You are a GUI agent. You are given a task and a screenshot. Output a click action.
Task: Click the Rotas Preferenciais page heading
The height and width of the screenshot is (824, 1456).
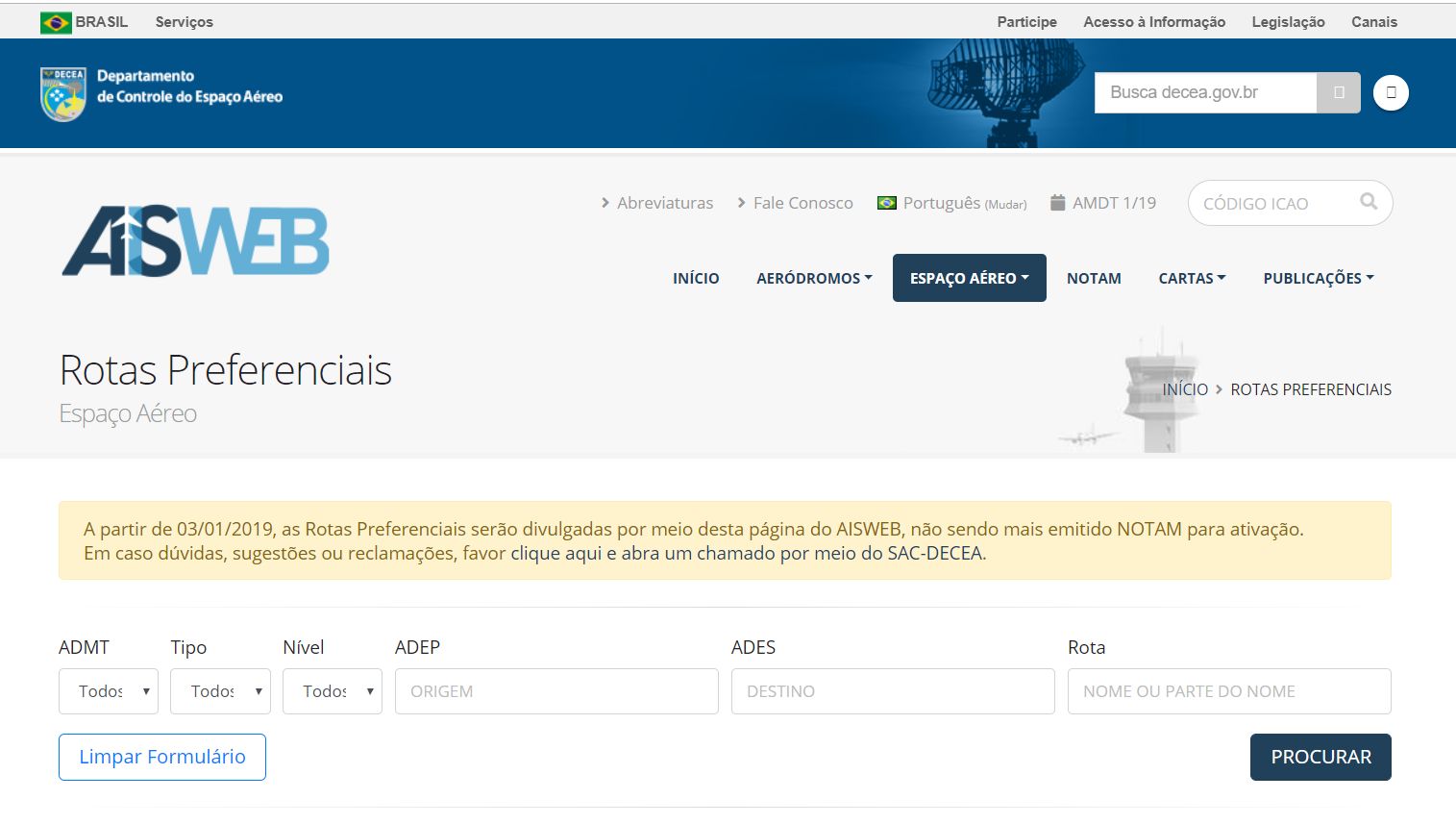[226, 370]
